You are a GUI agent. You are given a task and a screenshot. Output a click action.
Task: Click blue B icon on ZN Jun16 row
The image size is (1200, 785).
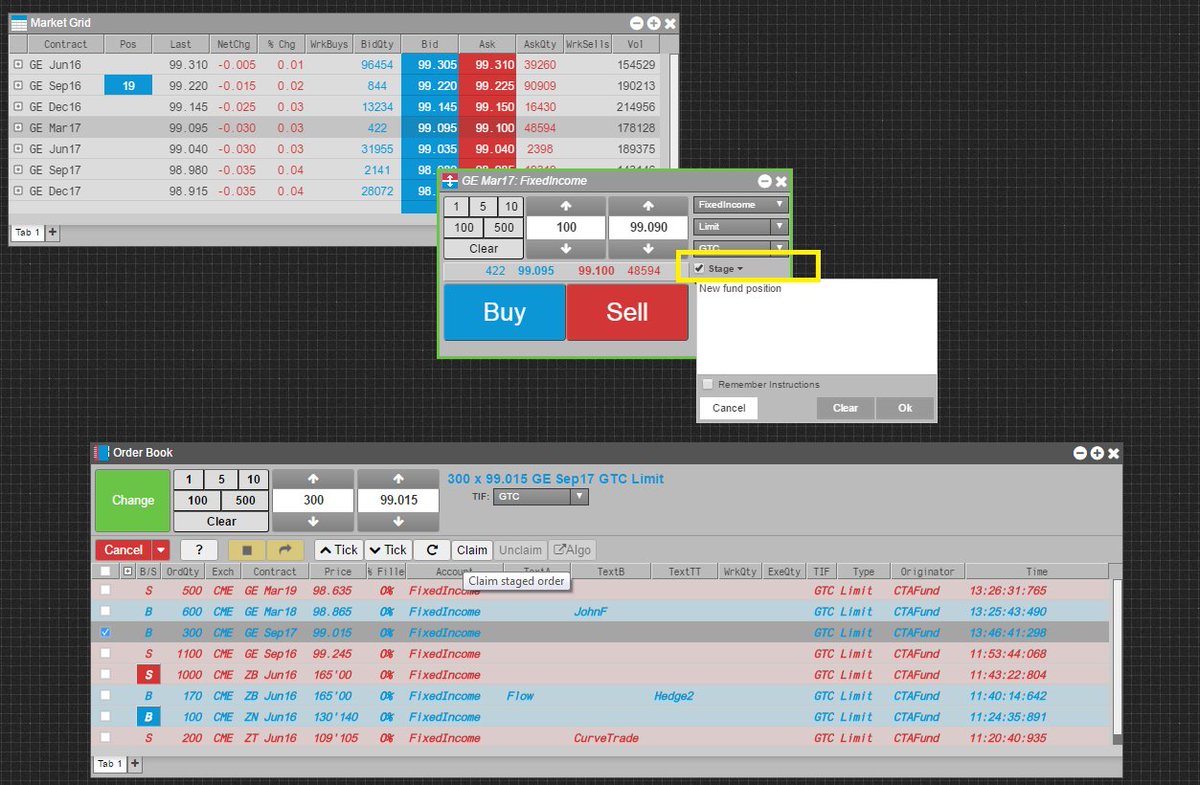[149, 717]
